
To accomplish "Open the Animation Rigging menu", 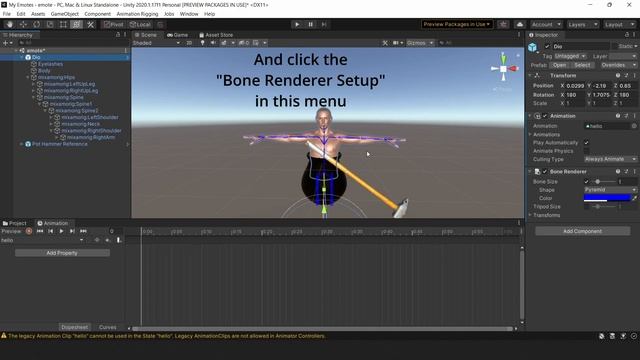I will tap(137, 14).
